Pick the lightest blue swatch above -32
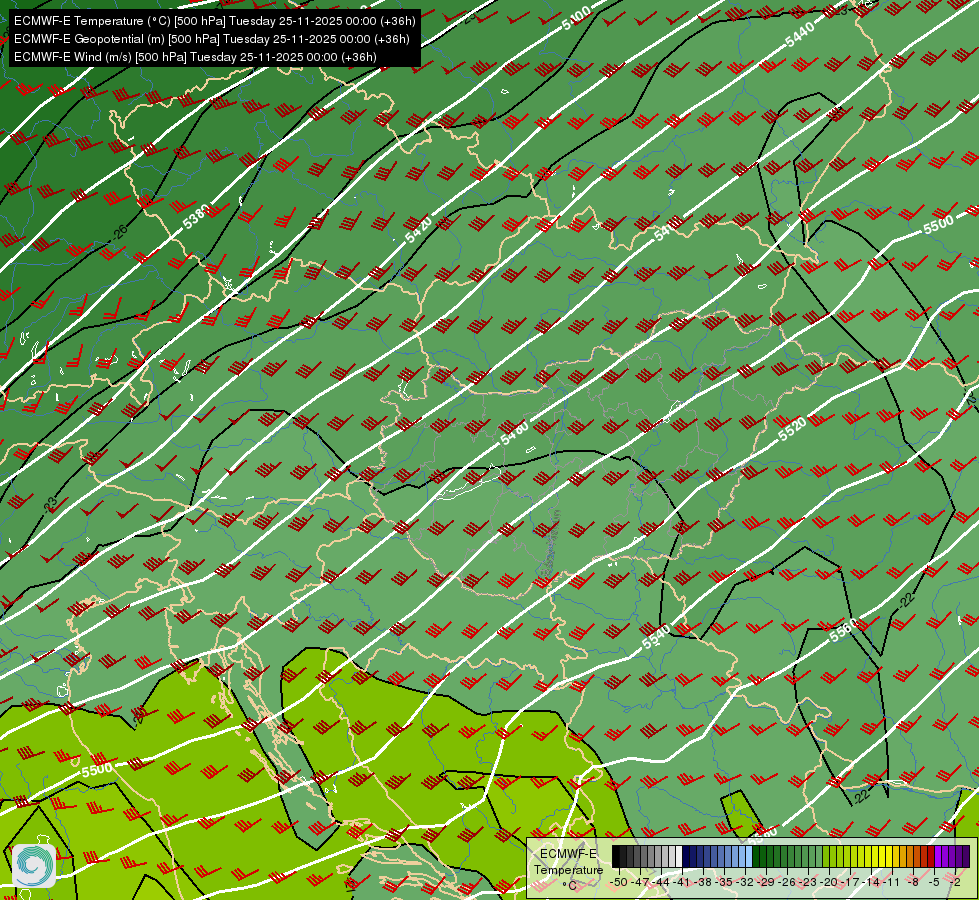Viewport: 979px width, 900px height. (x=749, y=856)
